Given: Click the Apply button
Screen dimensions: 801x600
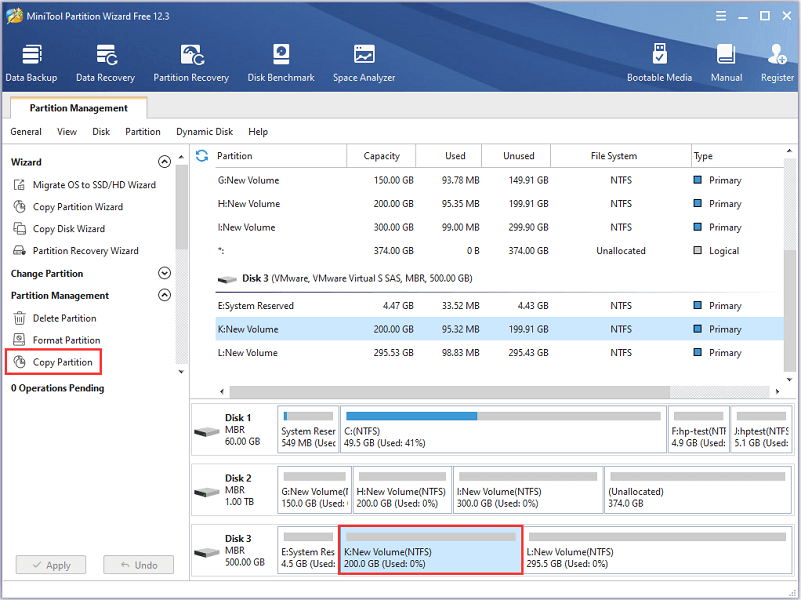Looking at the screenshot, I should pos(51,565).
